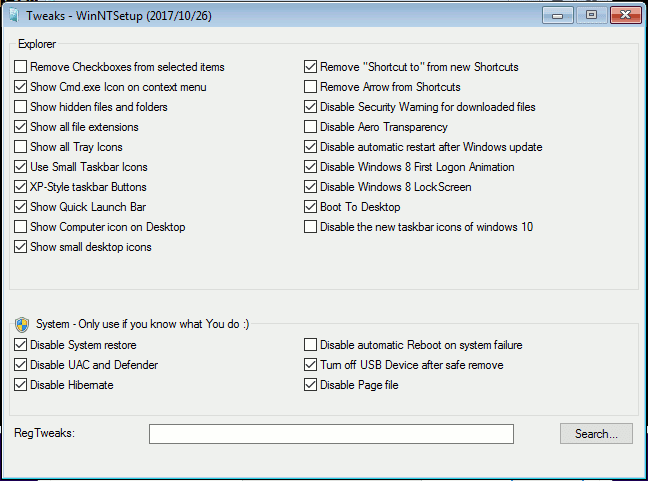
Task: Uncheck Disable Security Warning for downloaded files
Action: [310, 107]
